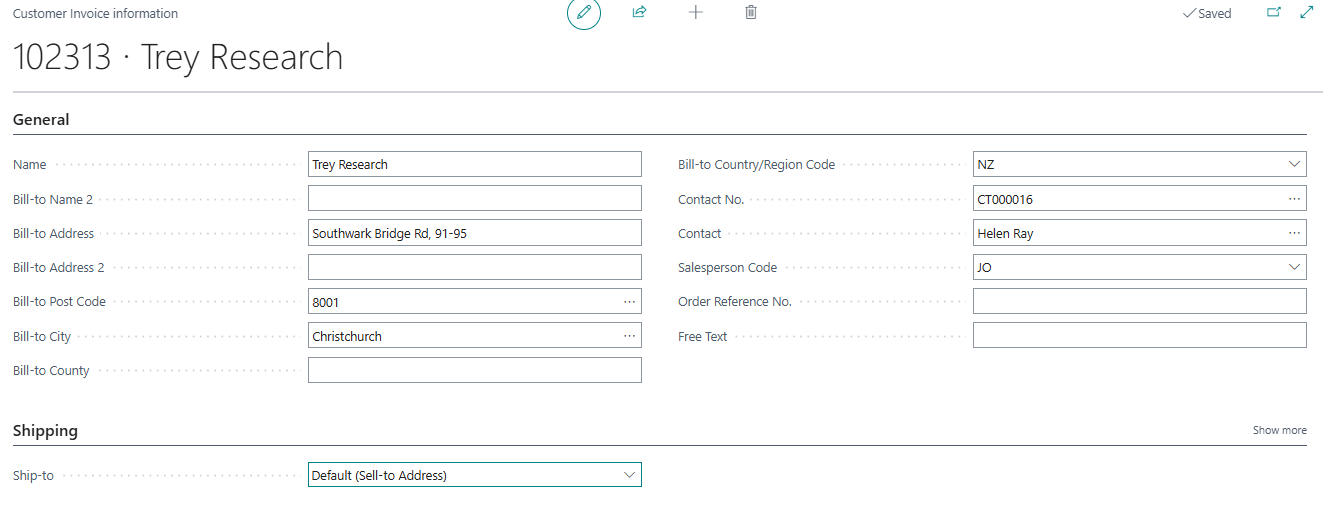1338x527 pixels.
Task: Click the Bill-to City label
Action: coord(42,336)
